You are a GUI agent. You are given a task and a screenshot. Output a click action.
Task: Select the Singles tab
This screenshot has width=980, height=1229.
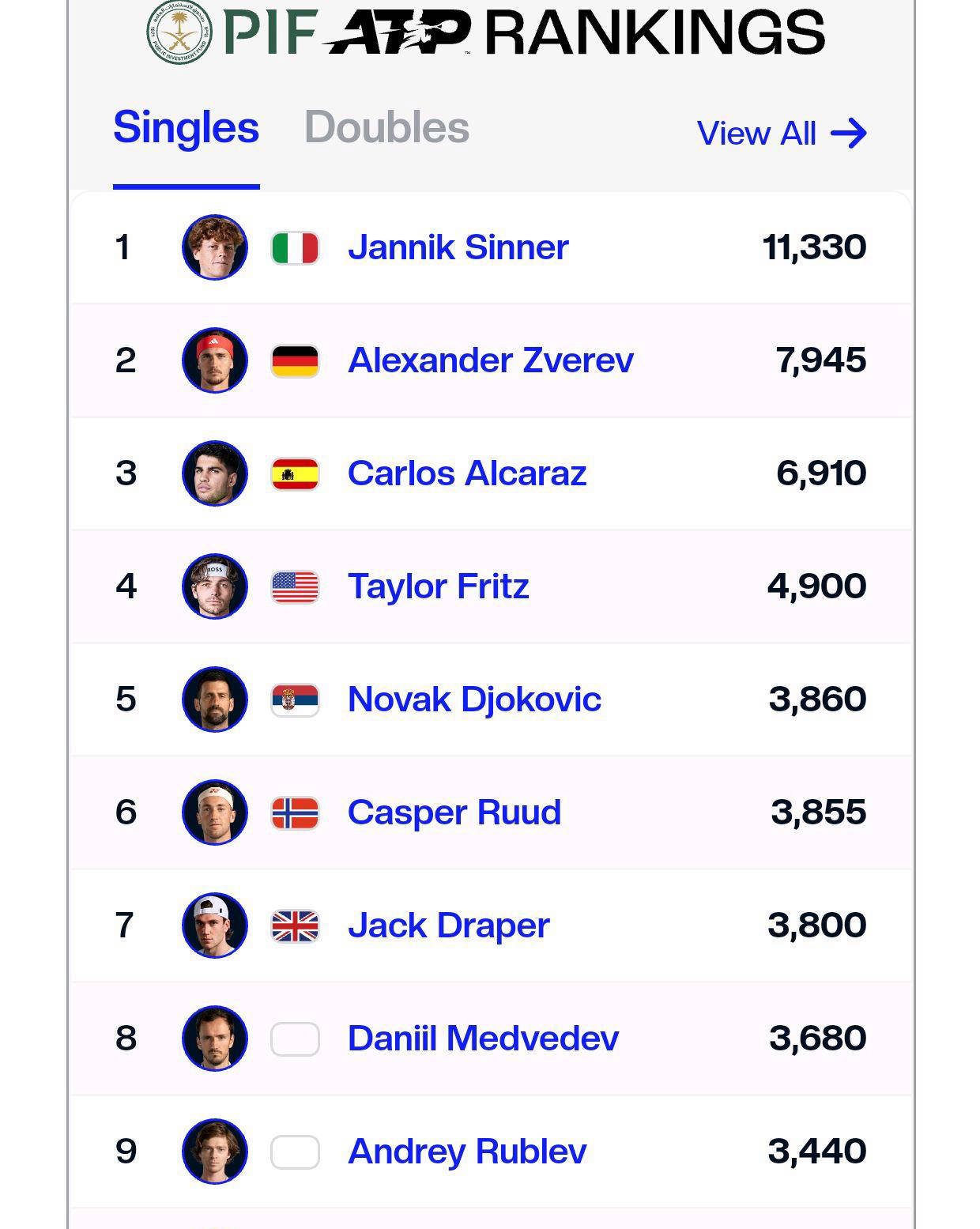point(186,127)
